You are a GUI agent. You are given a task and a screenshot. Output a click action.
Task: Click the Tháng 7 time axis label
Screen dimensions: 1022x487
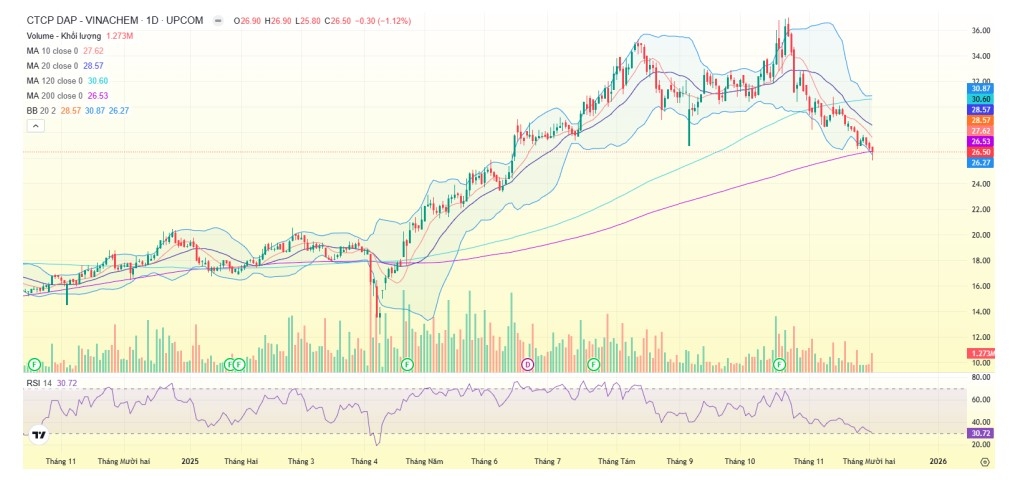click(x=547, y=462)
